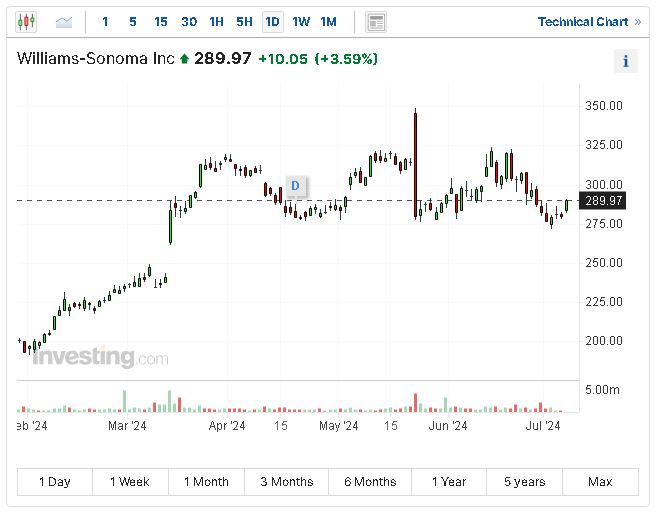Click the 200.00 price axis label
Image resolution: width=659 pixels, height=515 pixels.
click(604, 341)
